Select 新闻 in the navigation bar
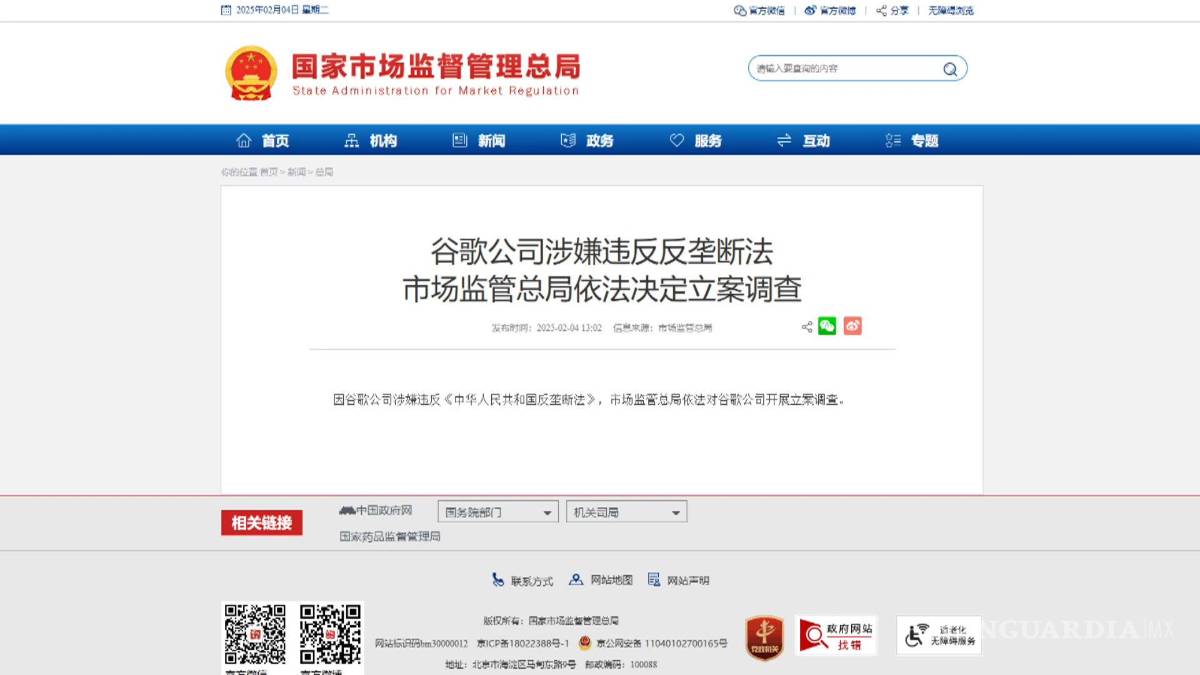This screenshot has width=1200, height=675. coord(491,140)
